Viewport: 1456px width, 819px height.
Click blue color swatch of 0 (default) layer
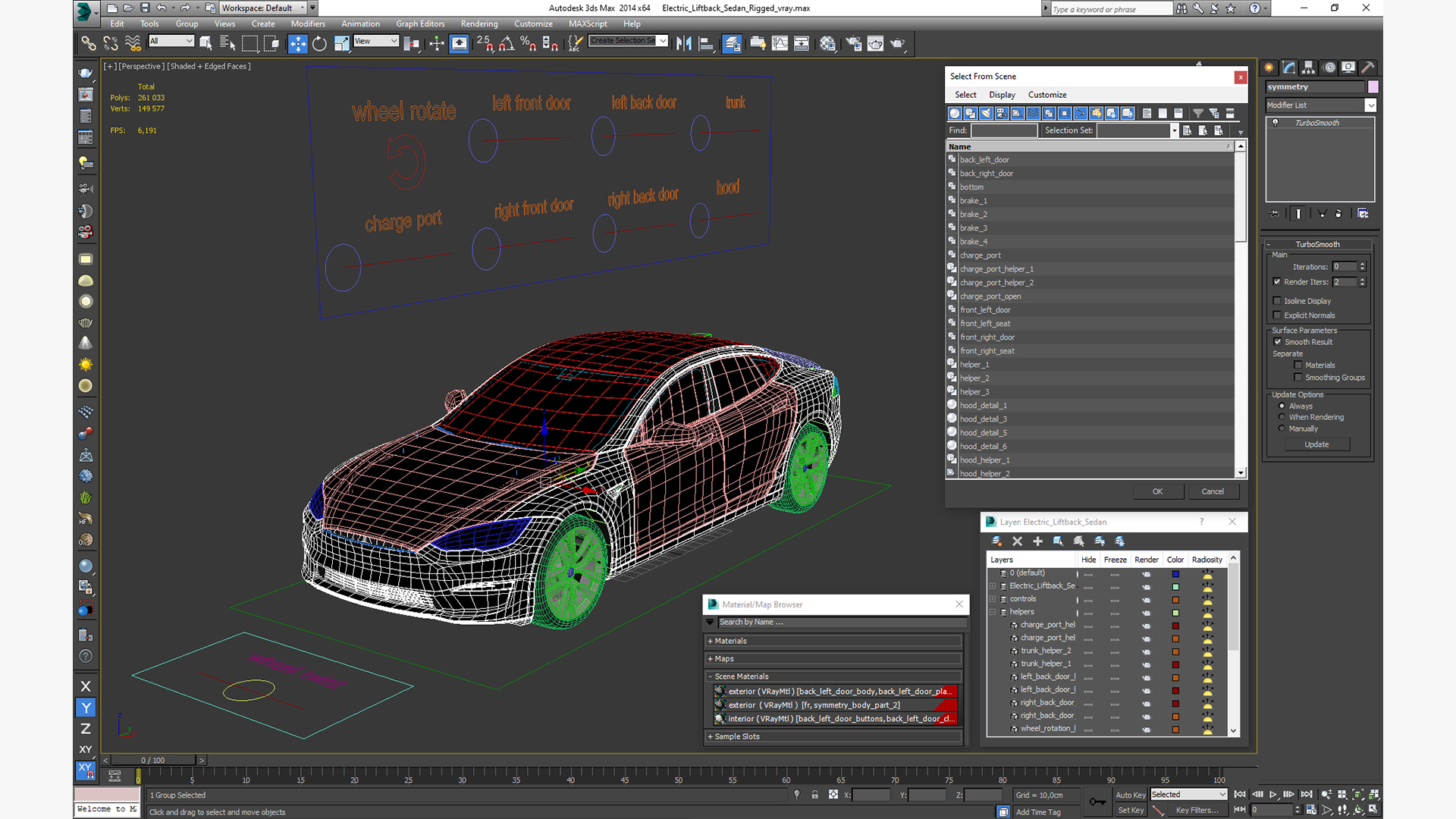pyautogui.click(x=1175, y=574)
